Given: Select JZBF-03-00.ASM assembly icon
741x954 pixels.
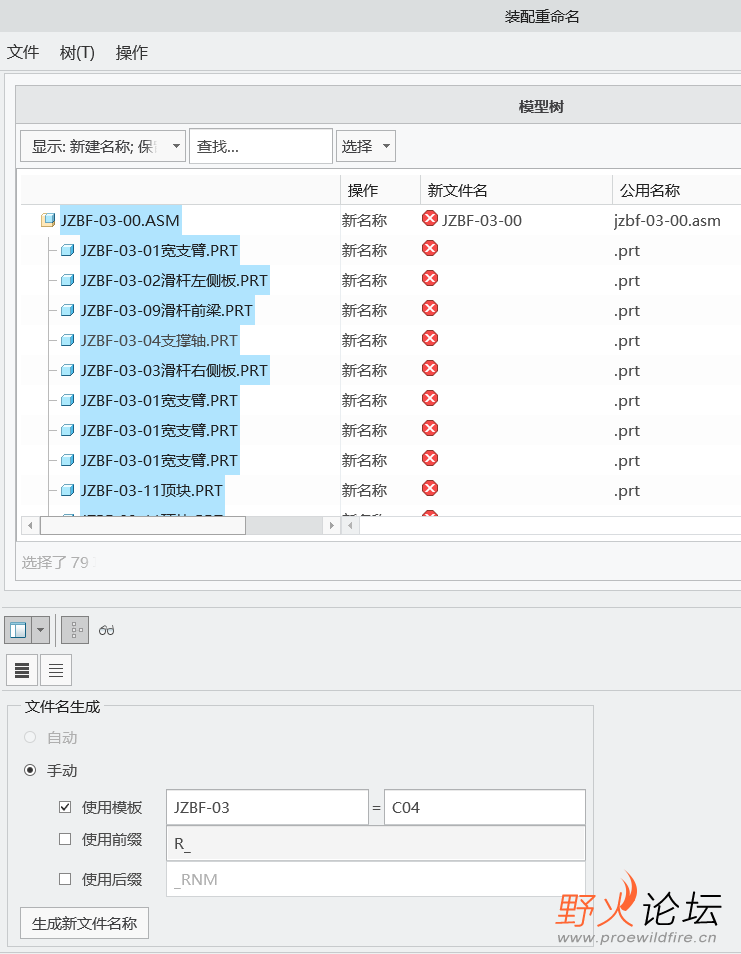Looking at the screenshot, I should 48,220.
